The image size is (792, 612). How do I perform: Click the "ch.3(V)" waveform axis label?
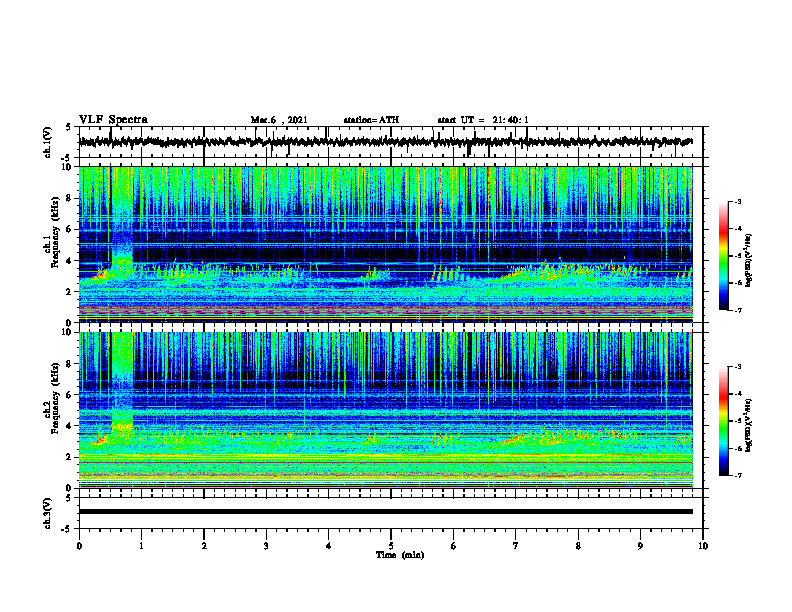point(47,514)
